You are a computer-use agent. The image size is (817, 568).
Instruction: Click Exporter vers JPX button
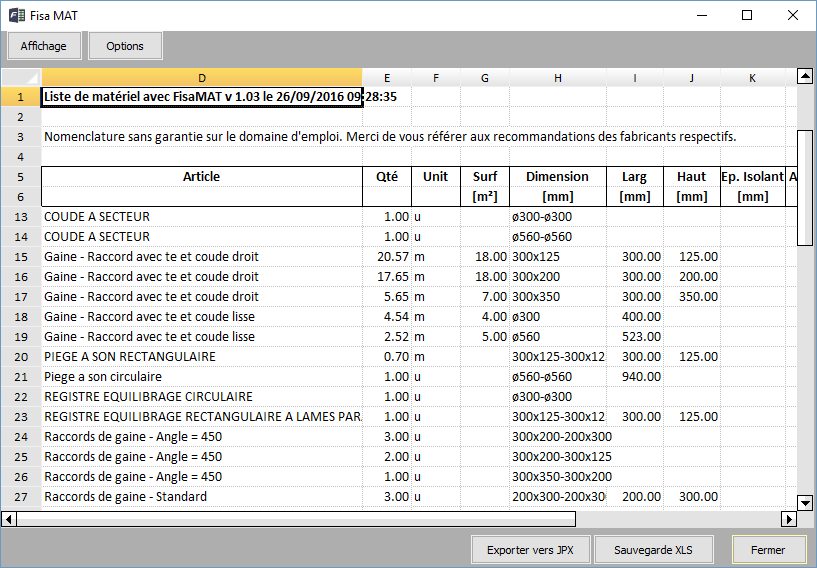coord(530,549)
